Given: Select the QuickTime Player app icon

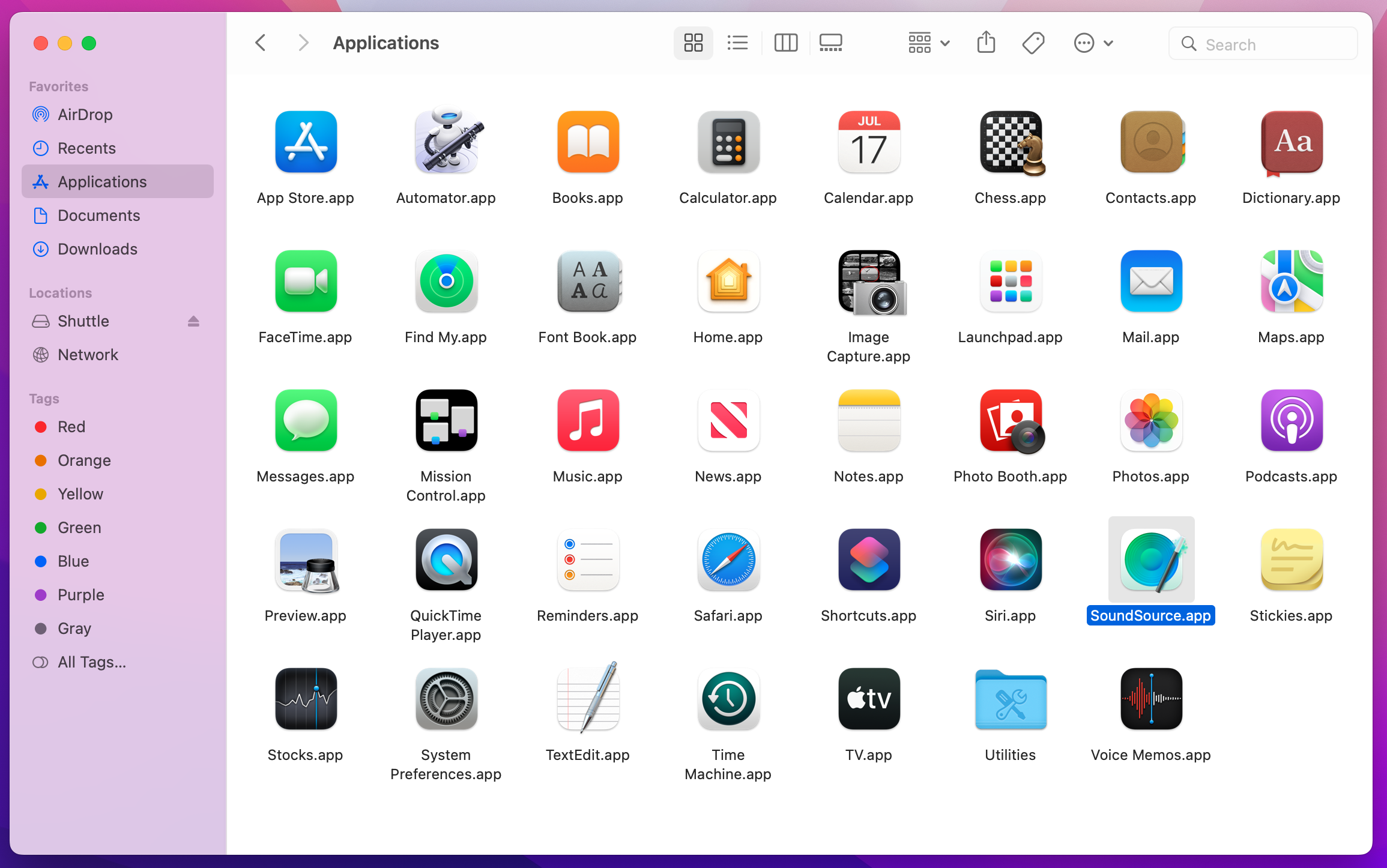Looking at the screenshot, I should coord(447,559).
